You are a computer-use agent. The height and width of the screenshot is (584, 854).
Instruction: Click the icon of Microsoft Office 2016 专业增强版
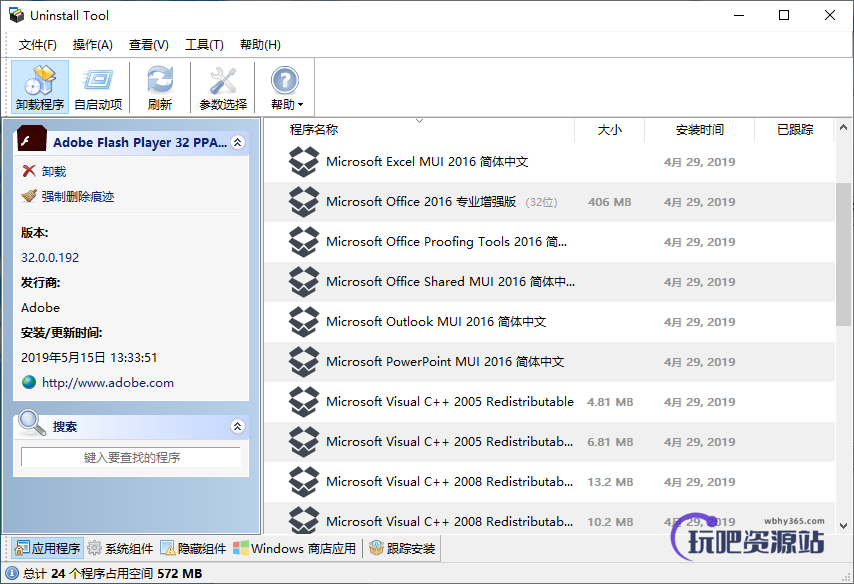pyautogui.click(x=303, y=202)
